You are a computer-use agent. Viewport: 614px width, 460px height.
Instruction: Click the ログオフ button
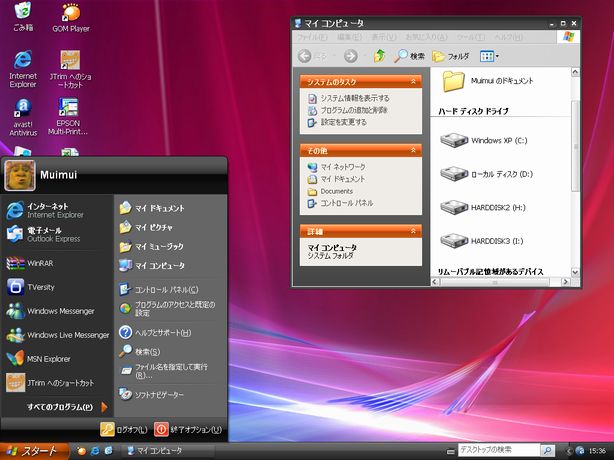(125, 429)
